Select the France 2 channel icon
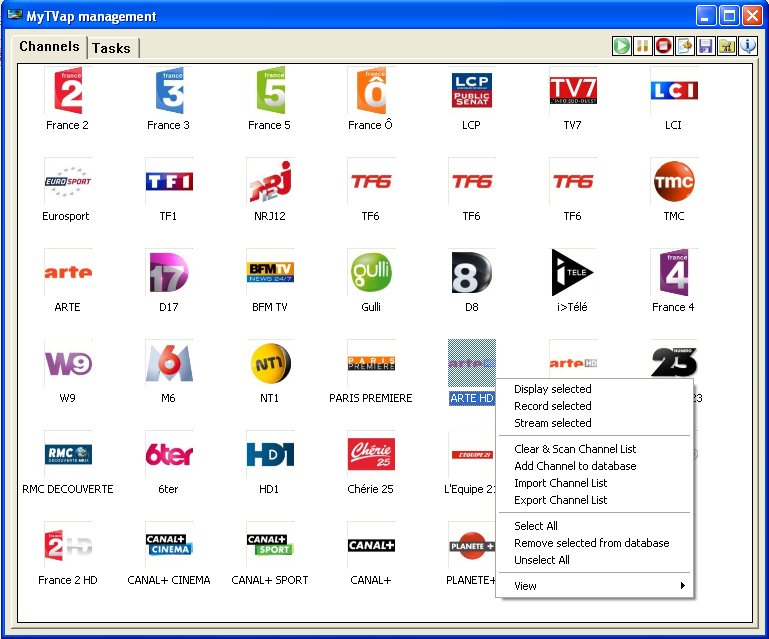The height and width of the screenshot is (639, 769). tap(68, 91)
